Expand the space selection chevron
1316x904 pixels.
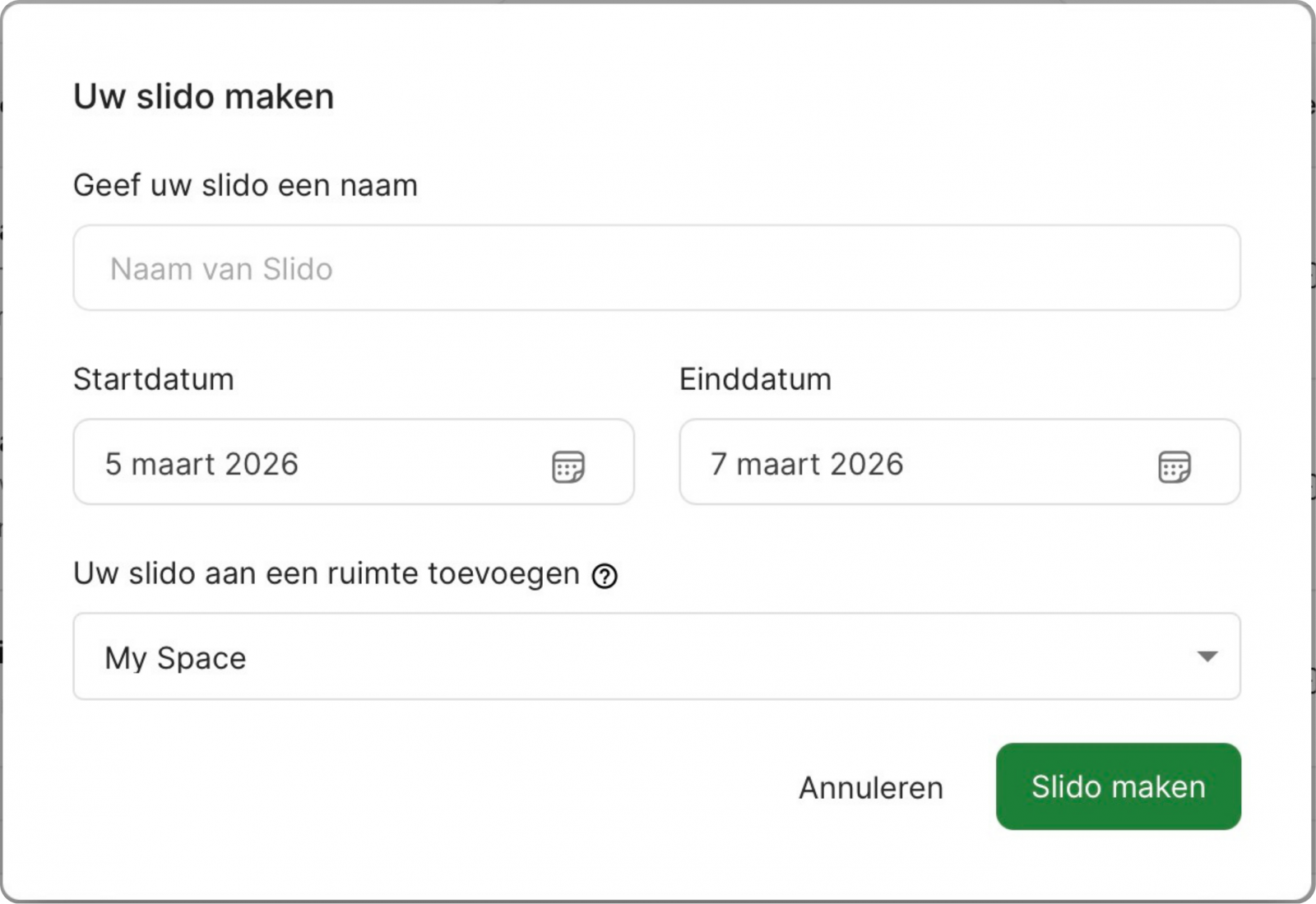(x=1206, y=656)
